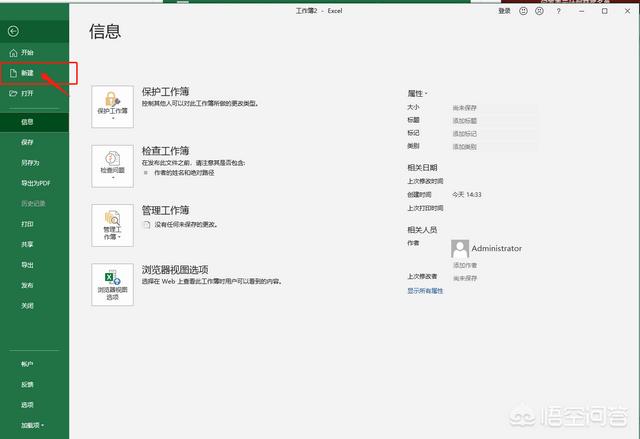Click the 开始 home icon in the sidebar
640x439 pixels.
coord(12,52)
